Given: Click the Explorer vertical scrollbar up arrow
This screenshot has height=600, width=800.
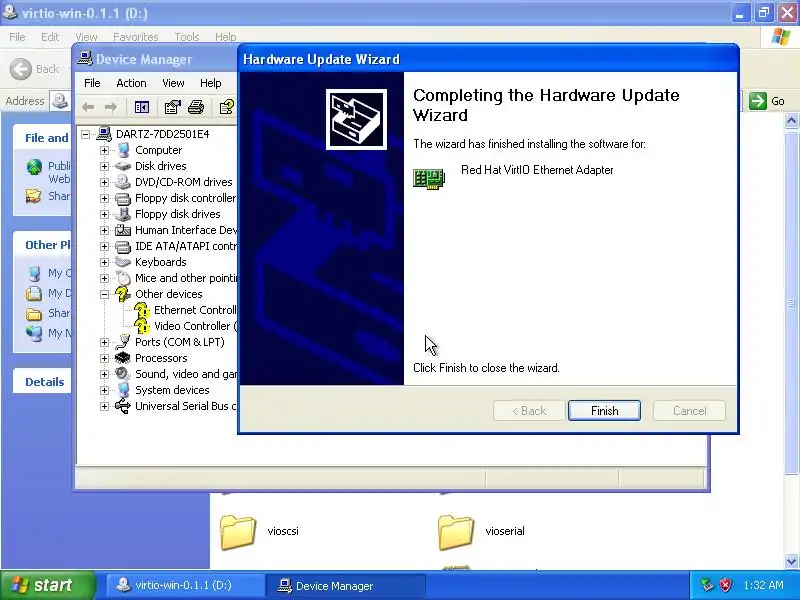Looking at the screenshot, I should (791, 121).
